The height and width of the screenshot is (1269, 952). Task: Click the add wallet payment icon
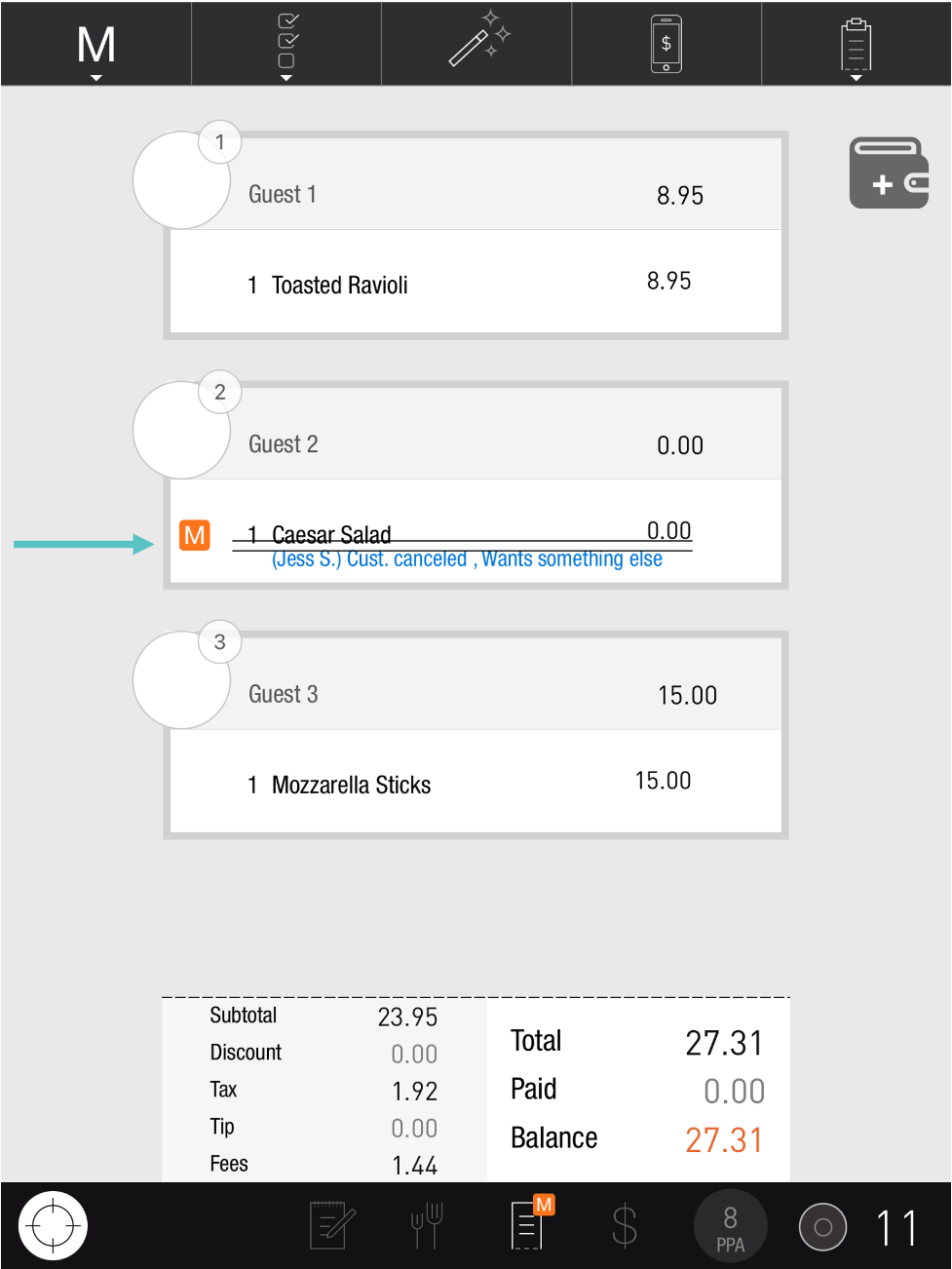tap(889, 173)
